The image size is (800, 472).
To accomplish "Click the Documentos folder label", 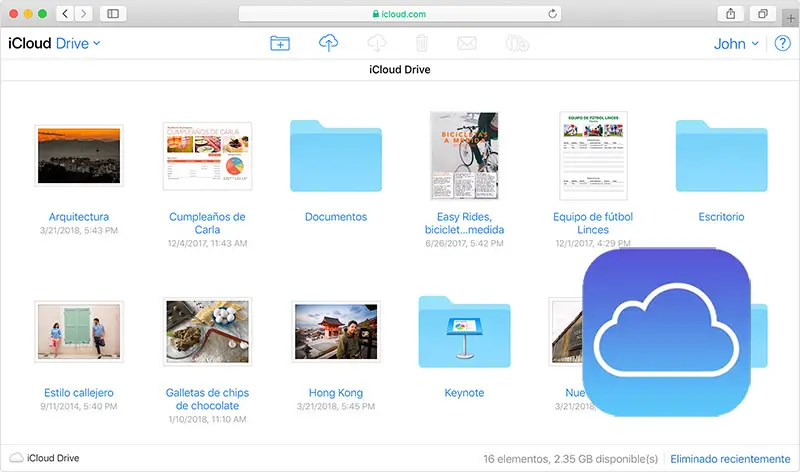I will (336, 217).
